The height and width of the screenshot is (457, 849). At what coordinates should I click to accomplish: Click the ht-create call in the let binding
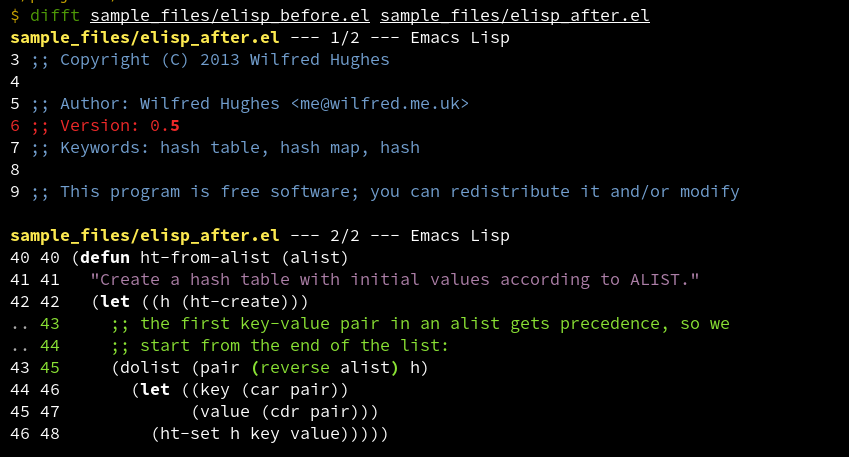[x=254, y=302]
